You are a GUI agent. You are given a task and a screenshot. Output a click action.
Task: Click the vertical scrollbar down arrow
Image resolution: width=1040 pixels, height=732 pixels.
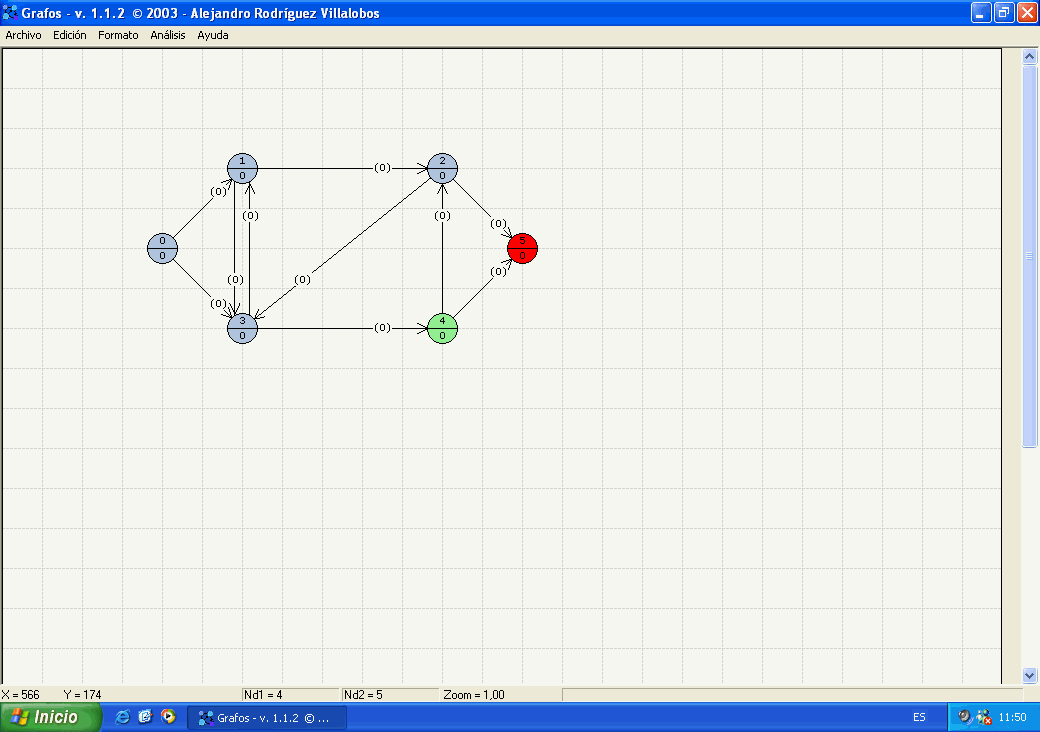[1030, 675]
